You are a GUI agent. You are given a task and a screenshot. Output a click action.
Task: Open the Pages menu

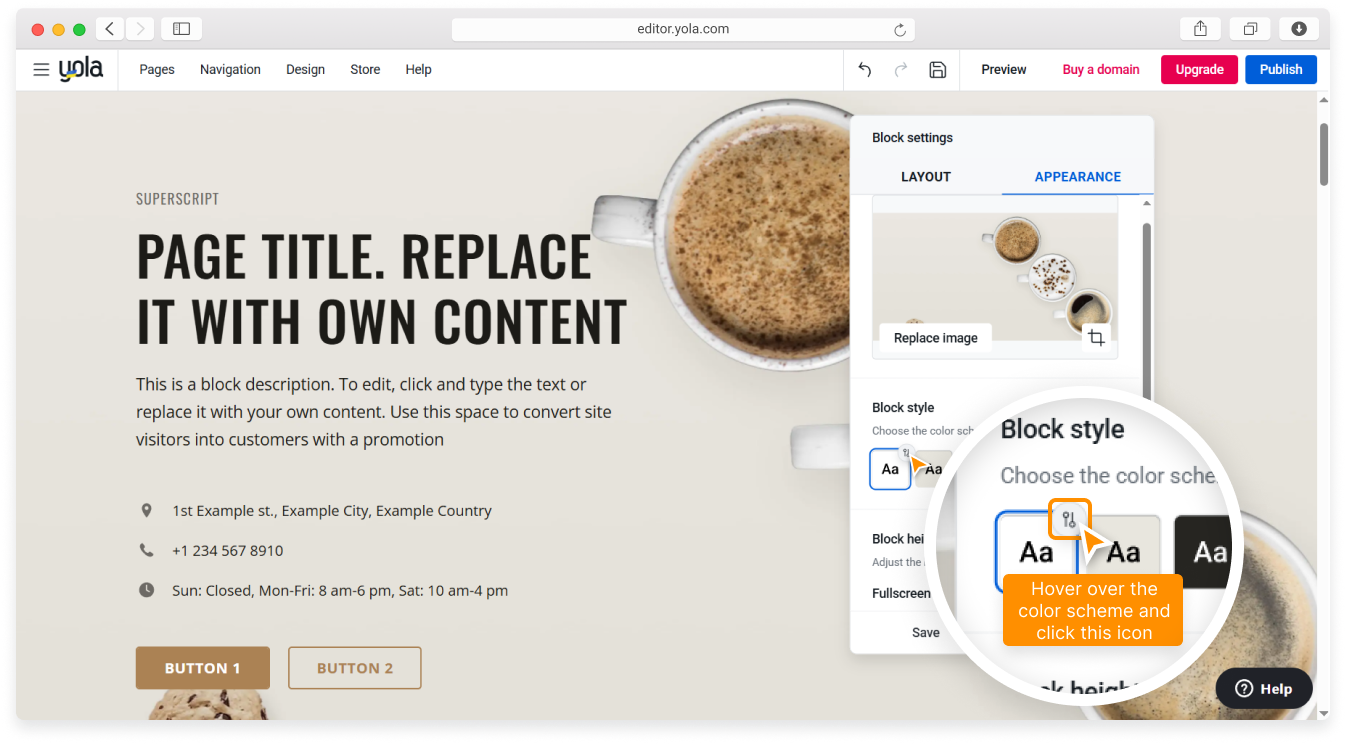[157, 70]
